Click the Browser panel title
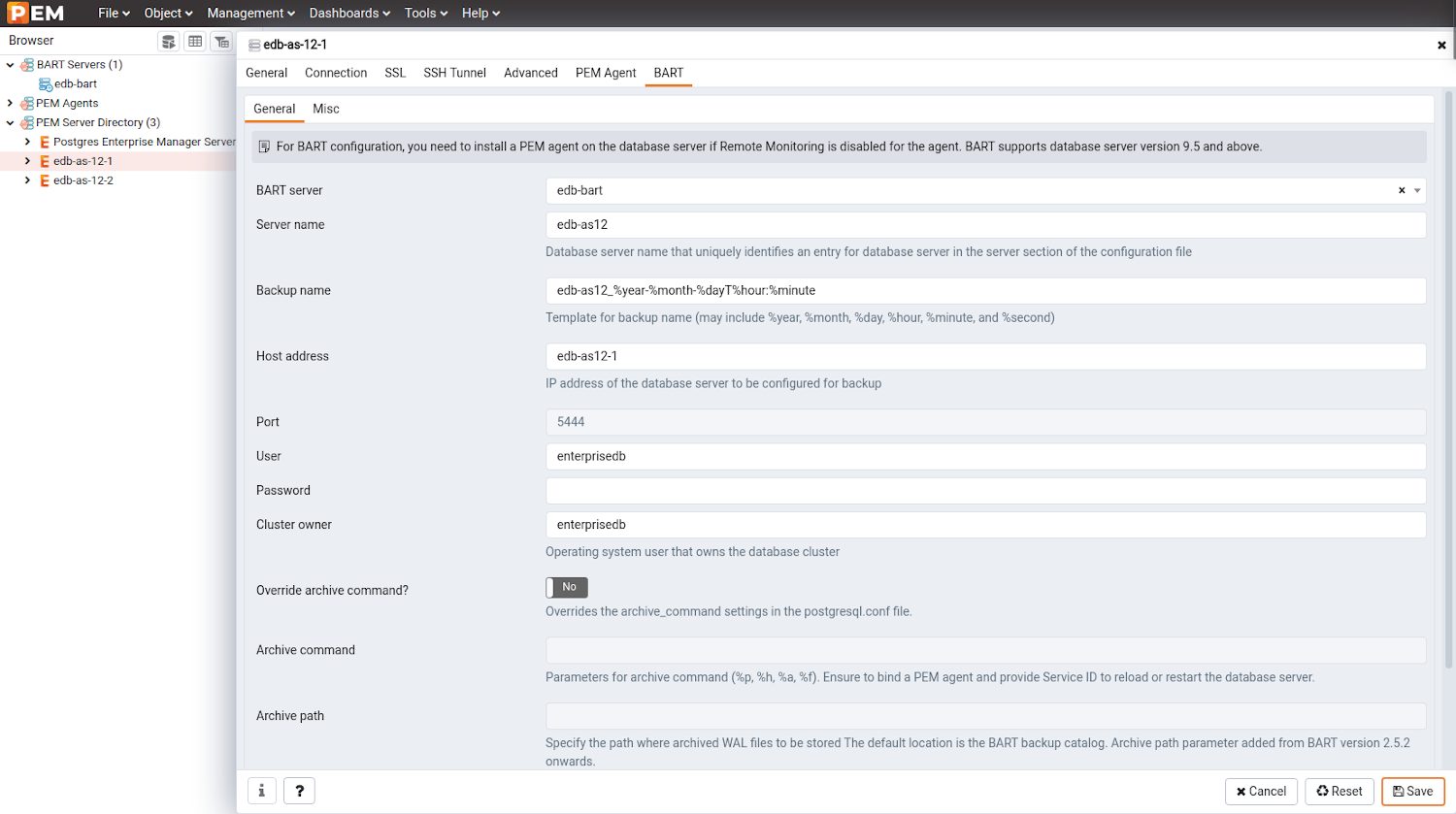This screenshot has width=1456, height=814. click(31, 41)
